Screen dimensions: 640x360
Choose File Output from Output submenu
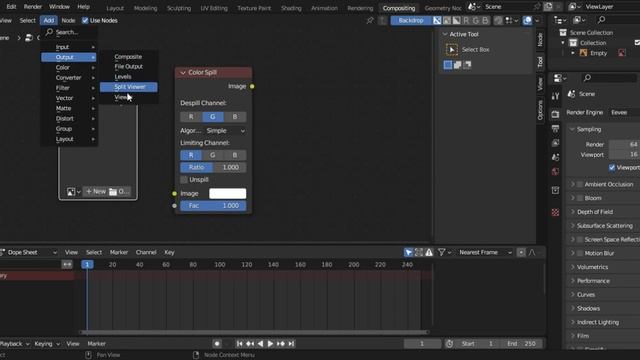pyautogui.click(x=129, y=67)
